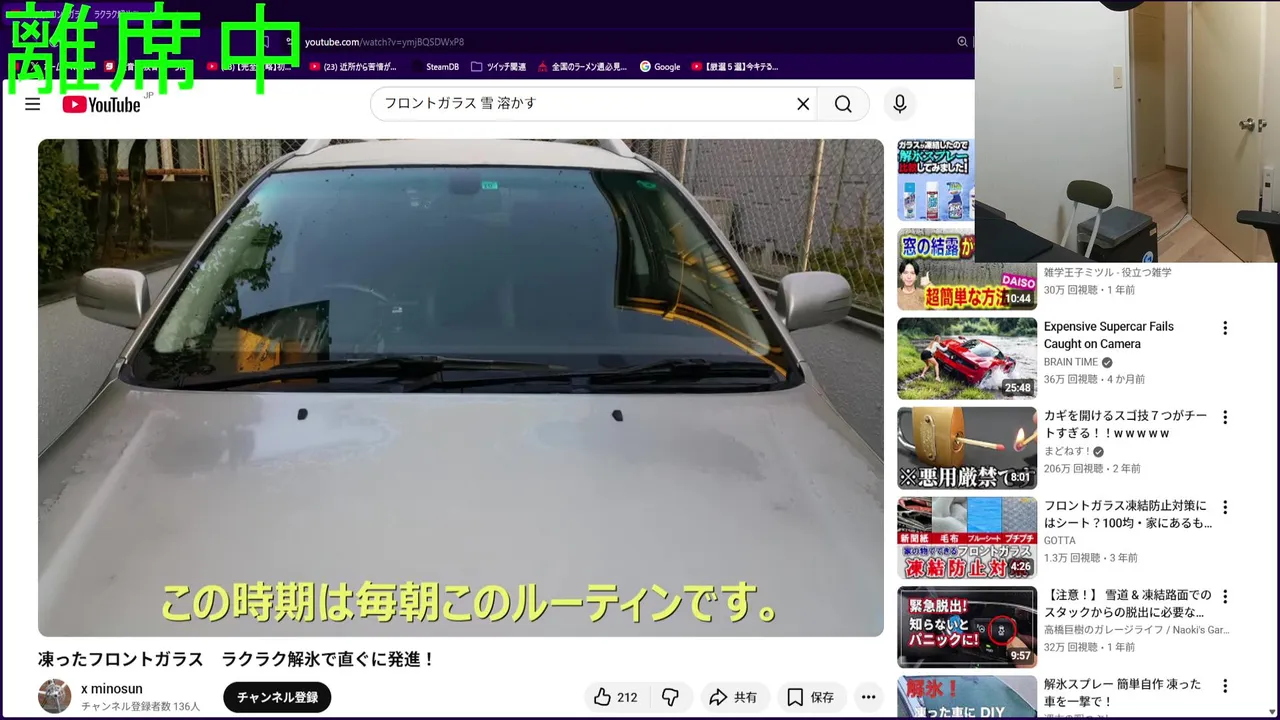1280x720 pixels.
Task: Open the ツイッチ関連 bookmarks folder
Action: pyautogui.click(x=498, y=67)
